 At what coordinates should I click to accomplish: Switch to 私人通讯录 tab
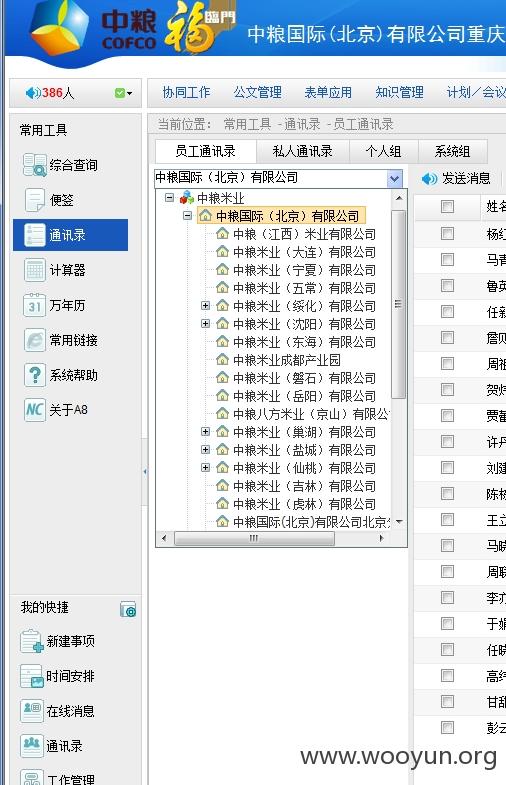(x=303, y=151)
